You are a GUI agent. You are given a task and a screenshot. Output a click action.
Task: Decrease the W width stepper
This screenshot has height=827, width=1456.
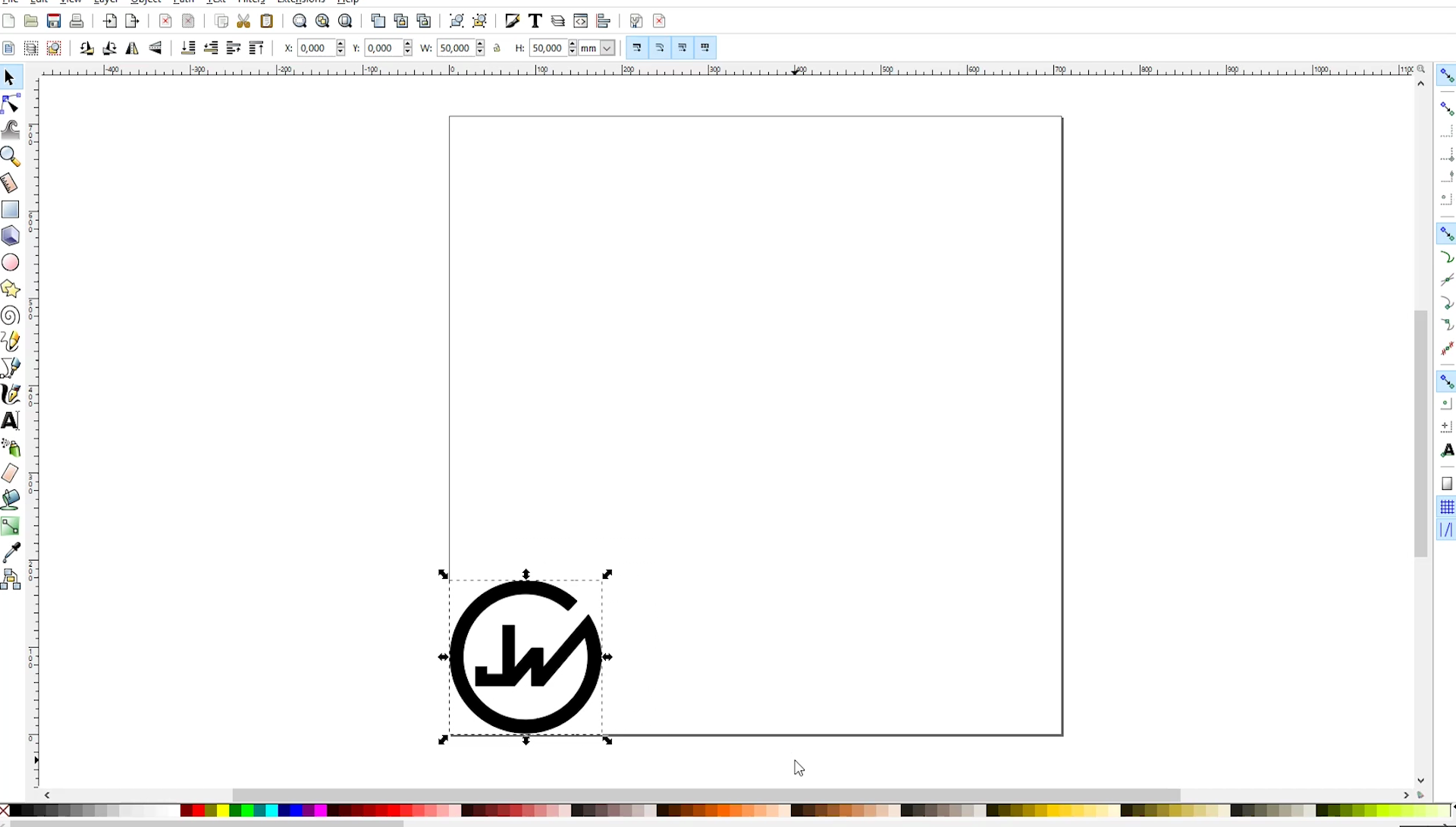coord(481,52)
